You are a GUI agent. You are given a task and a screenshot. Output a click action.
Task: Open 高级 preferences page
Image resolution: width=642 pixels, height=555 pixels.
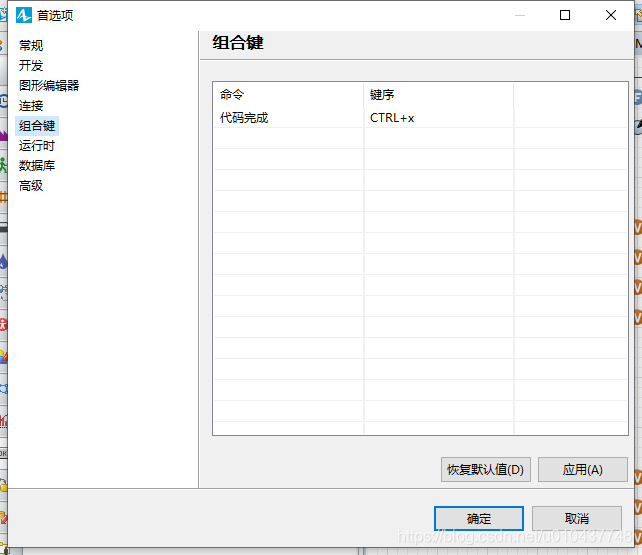31,186
